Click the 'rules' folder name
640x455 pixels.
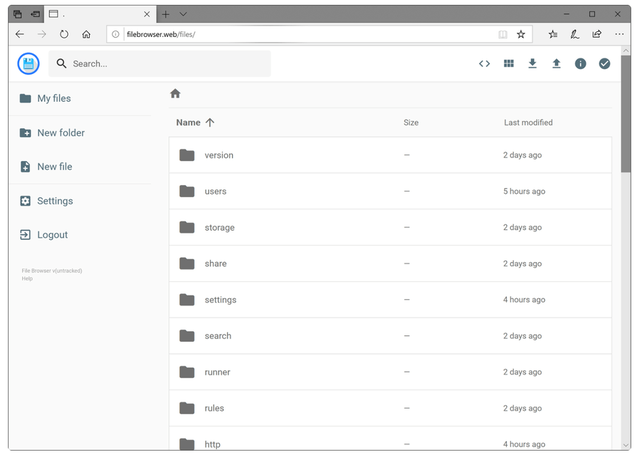point(214,408)
